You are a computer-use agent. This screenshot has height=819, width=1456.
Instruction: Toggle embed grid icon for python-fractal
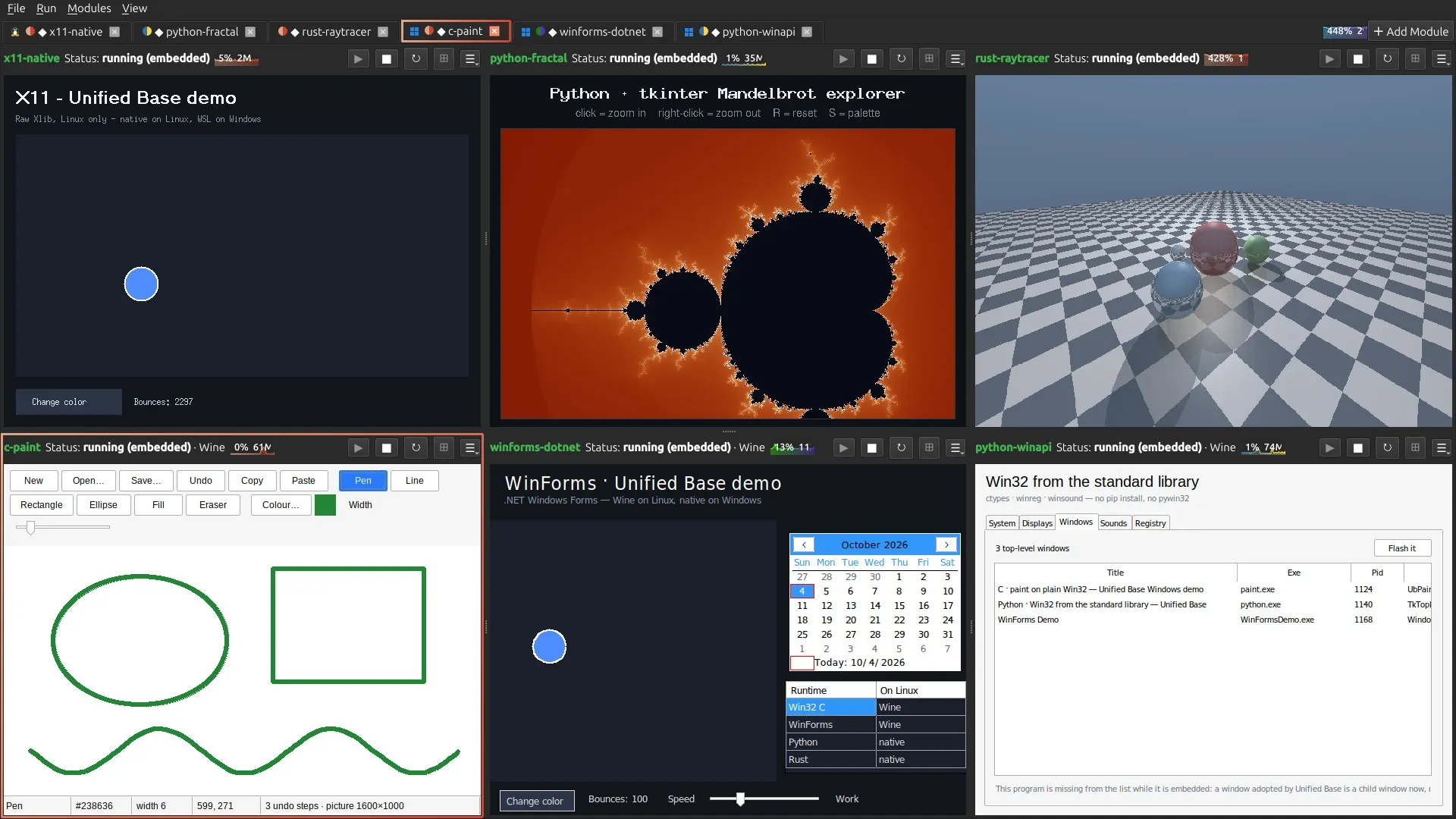929,58
